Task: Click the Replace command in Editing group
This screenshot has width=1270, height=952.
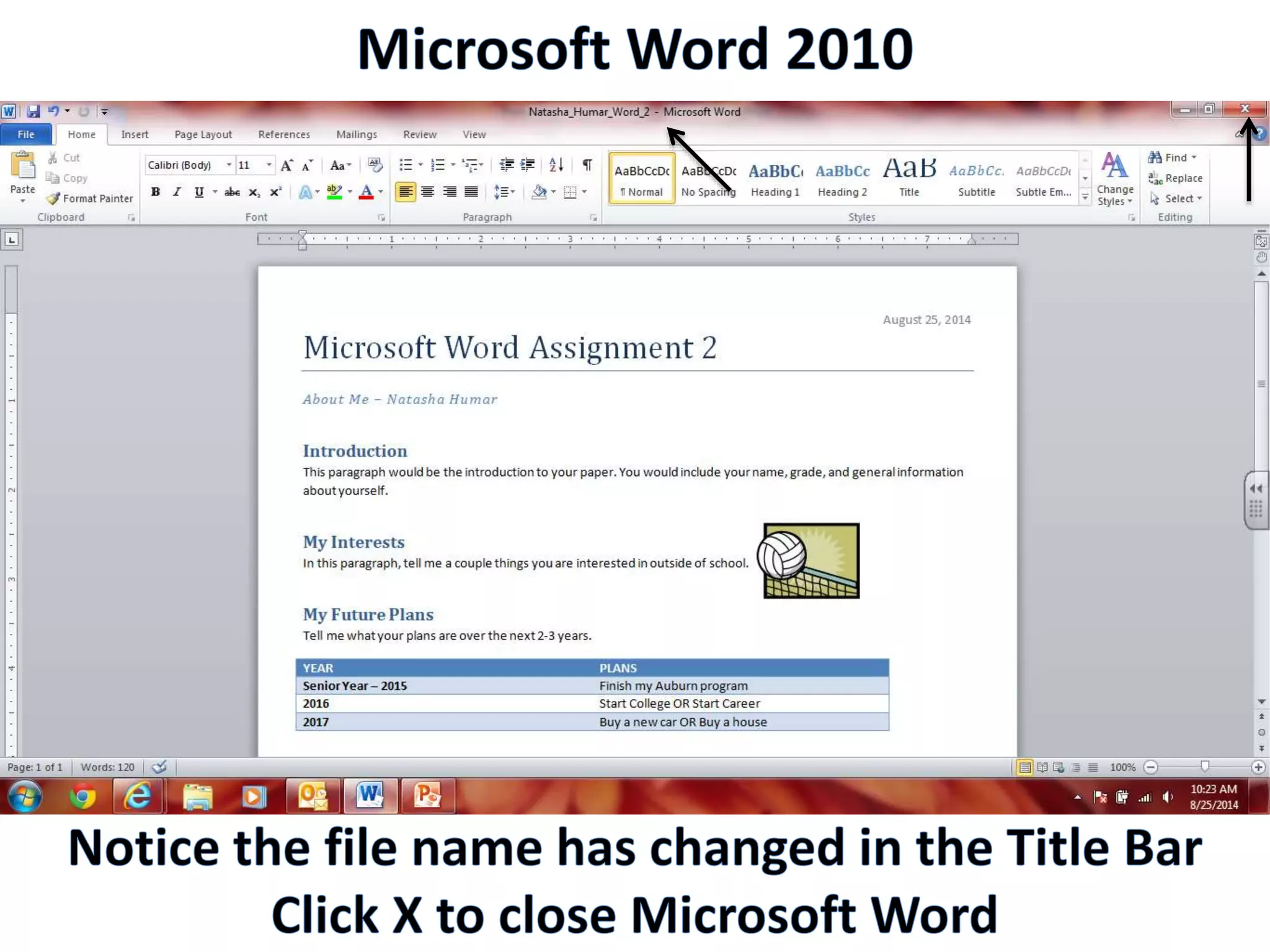Action: tap(1175, 178)
